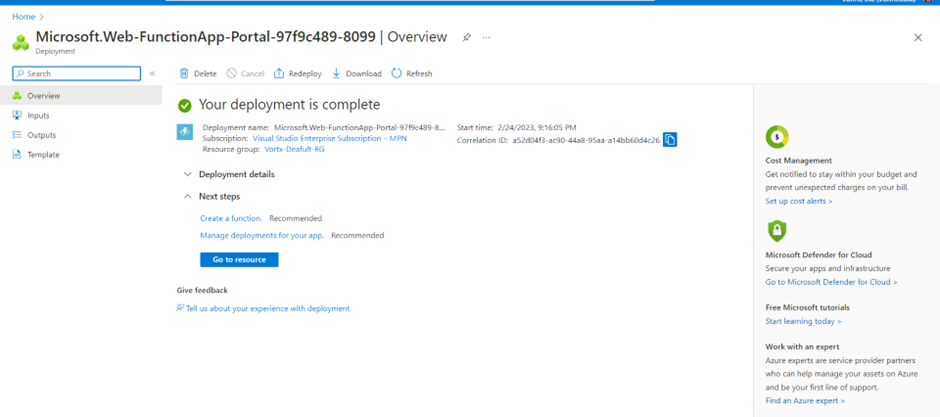This screenshot has width=940, height=417.
Task: Click the 'Free Microsoft tutorials' heading
Action: tap(808, 307)
